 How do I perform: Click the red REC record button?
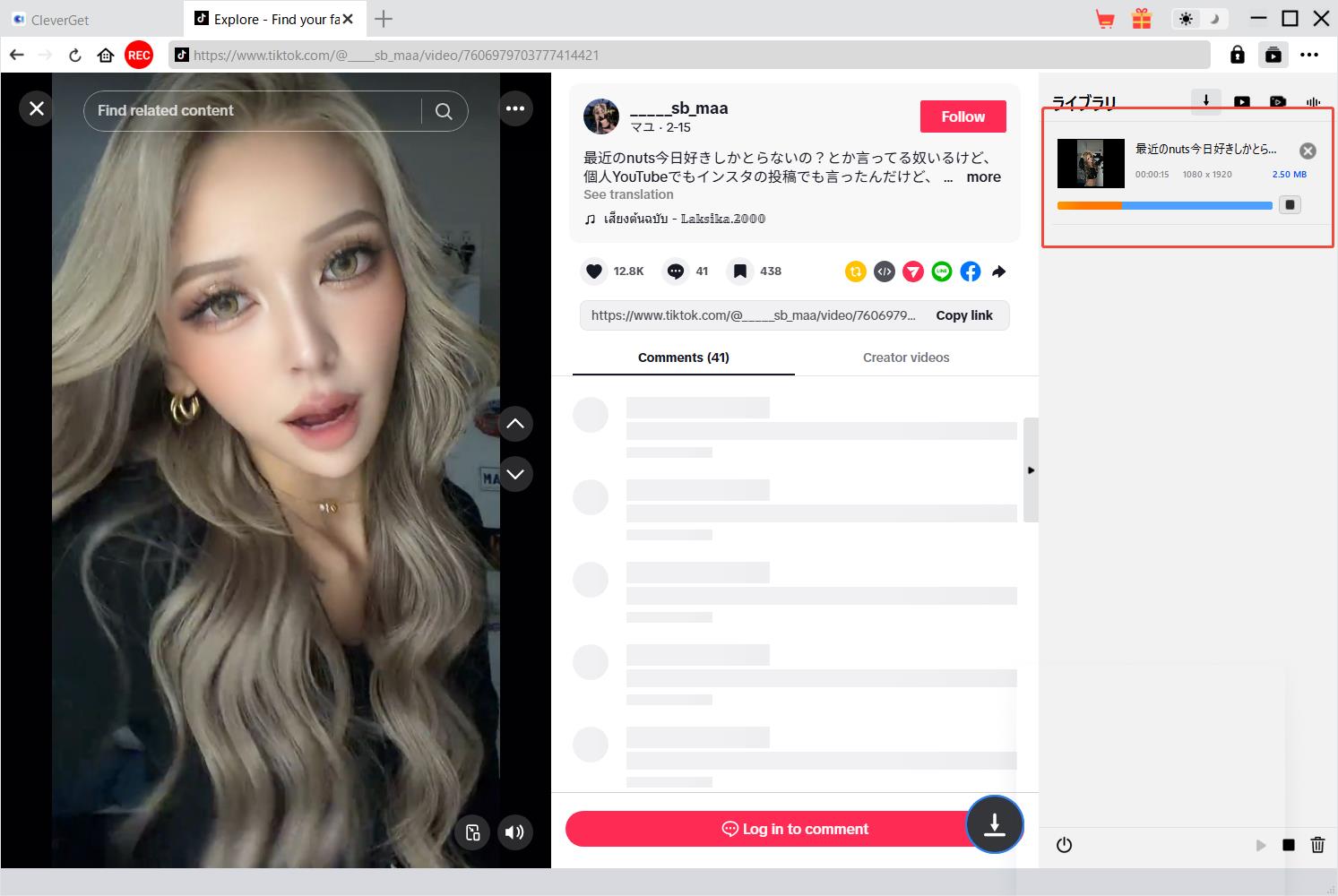[x=139, y=56]
